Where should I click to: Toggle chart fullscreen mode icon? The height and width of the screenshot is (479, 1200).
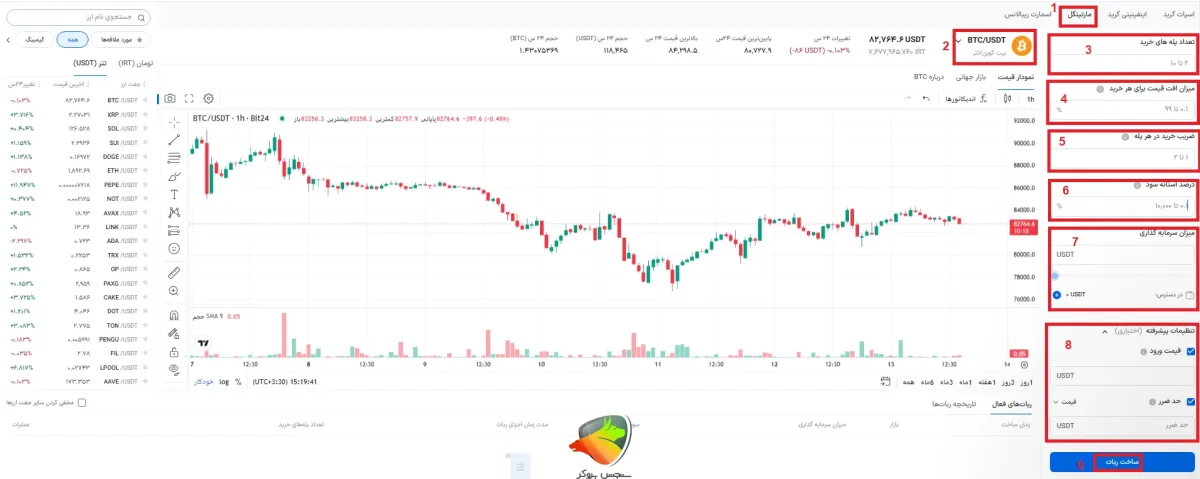189,99
